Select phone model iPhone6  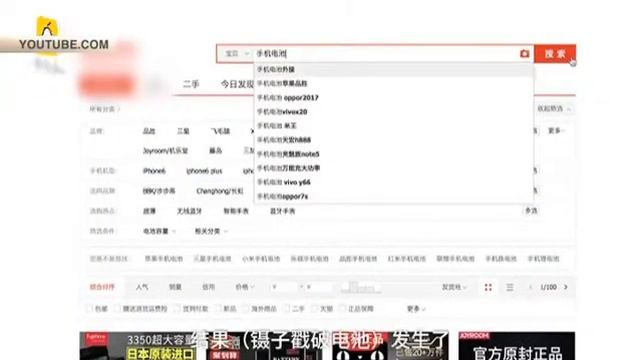pyautogui.click(x=154, y=171)
